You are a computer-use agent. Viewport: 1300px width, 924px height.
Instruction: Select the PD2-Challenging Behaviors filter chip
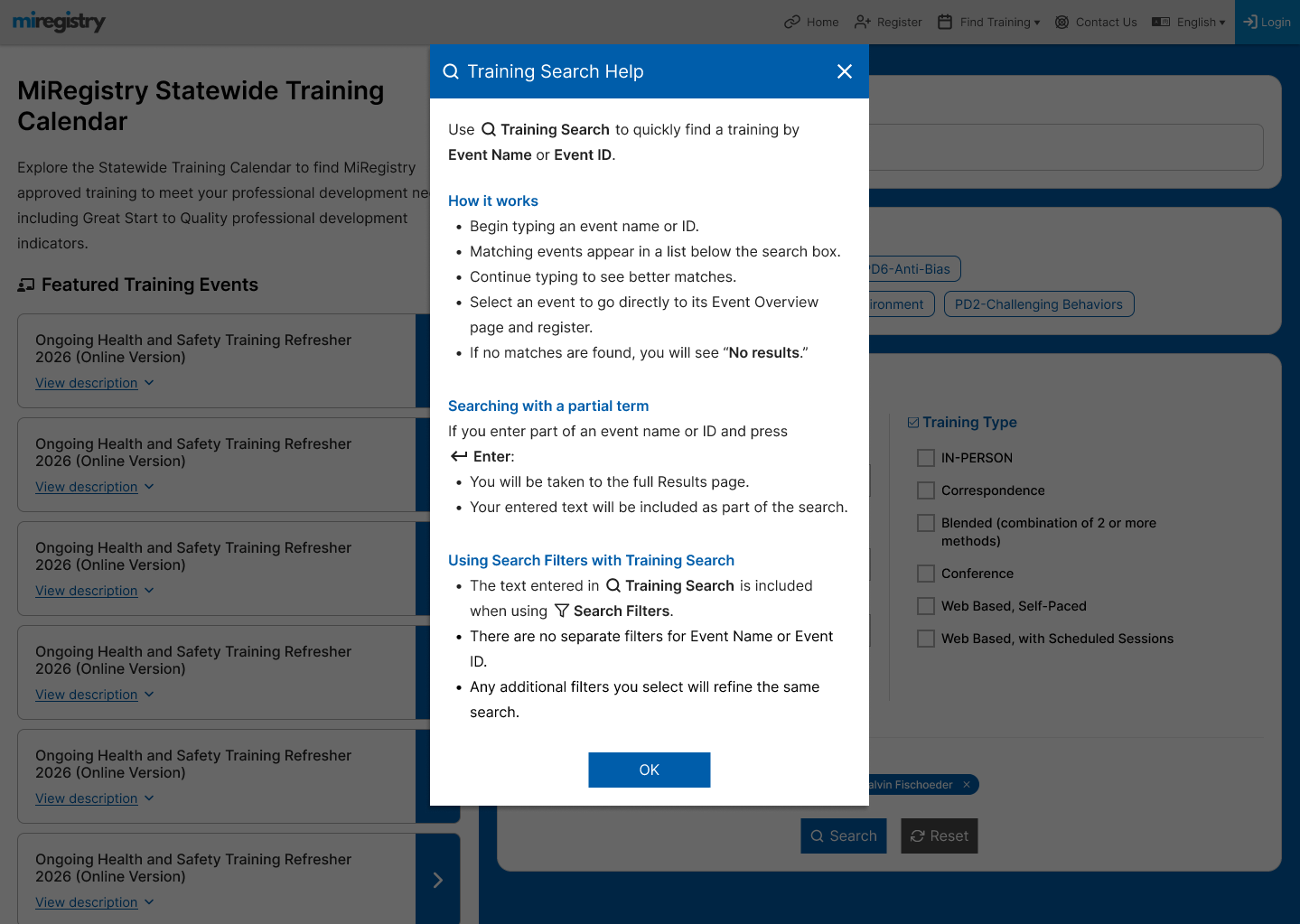pyautogui.click(x=1038, y=303)
